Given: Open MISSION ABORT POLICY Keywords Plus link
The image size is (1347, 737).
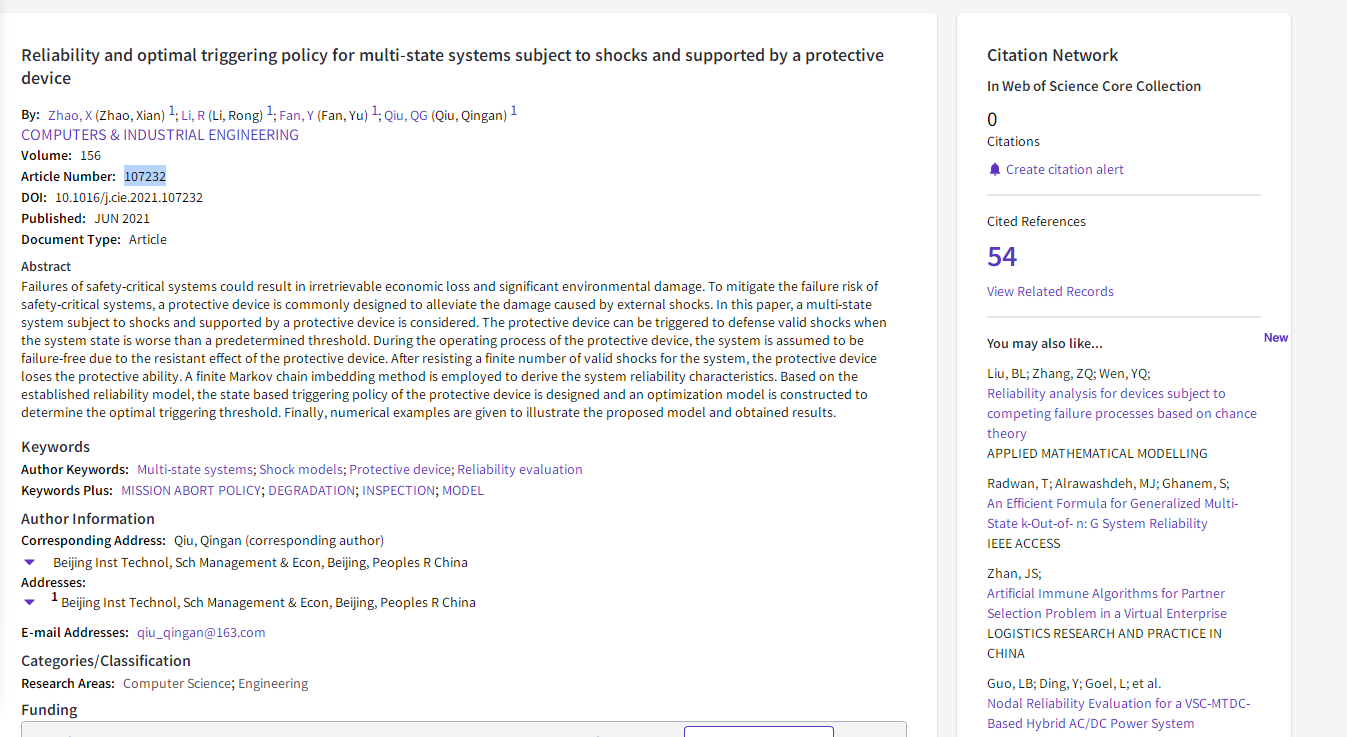Looking at the screenshot, I should pos(191,491).
